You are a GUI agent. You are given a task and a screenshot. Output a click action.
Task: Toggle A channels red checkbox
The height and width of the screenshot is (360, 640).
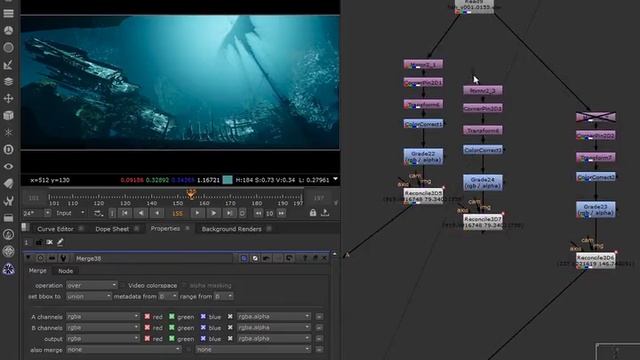tap(147, 316)
